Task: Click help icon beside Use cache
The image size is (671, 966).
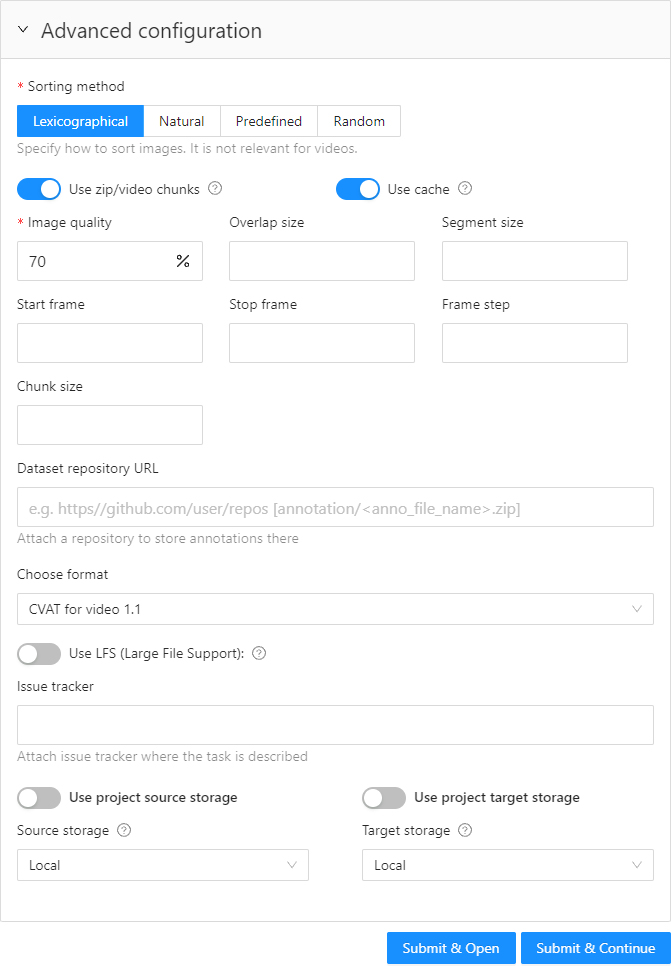Action: click(465, 189)
